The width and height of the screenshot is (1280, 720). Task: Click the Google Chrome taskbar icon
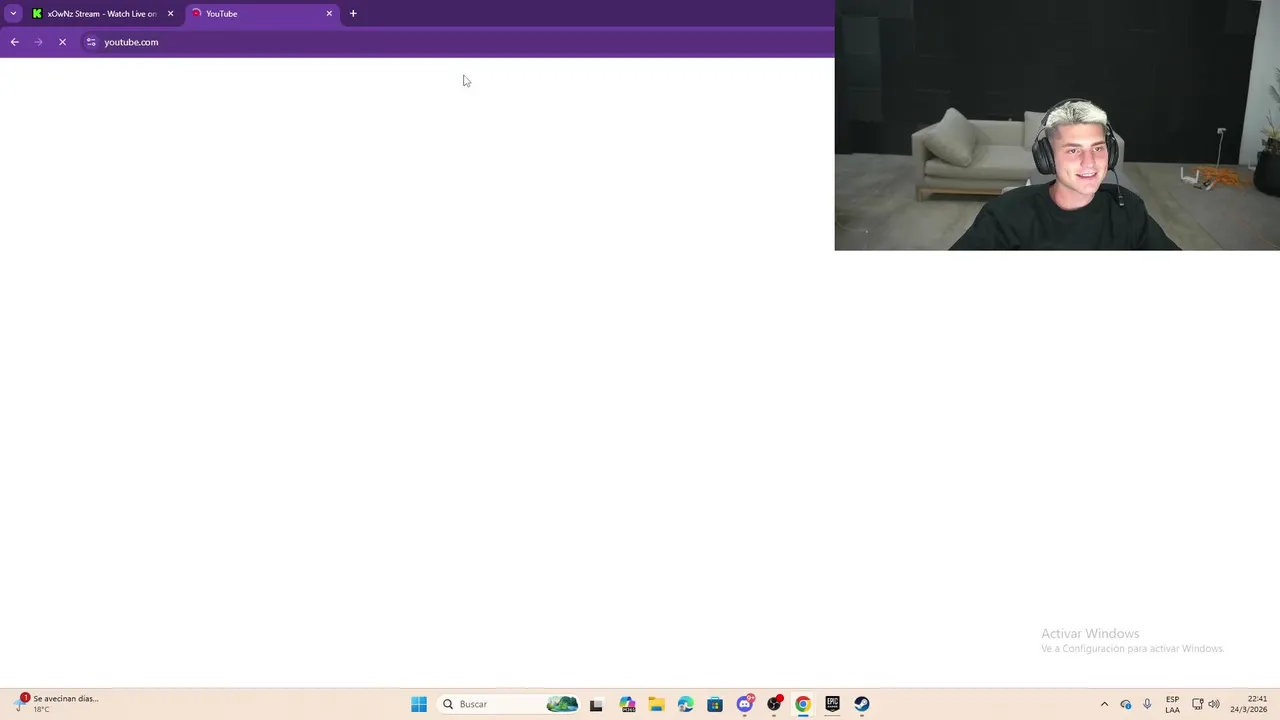click(x=803, y=704)
